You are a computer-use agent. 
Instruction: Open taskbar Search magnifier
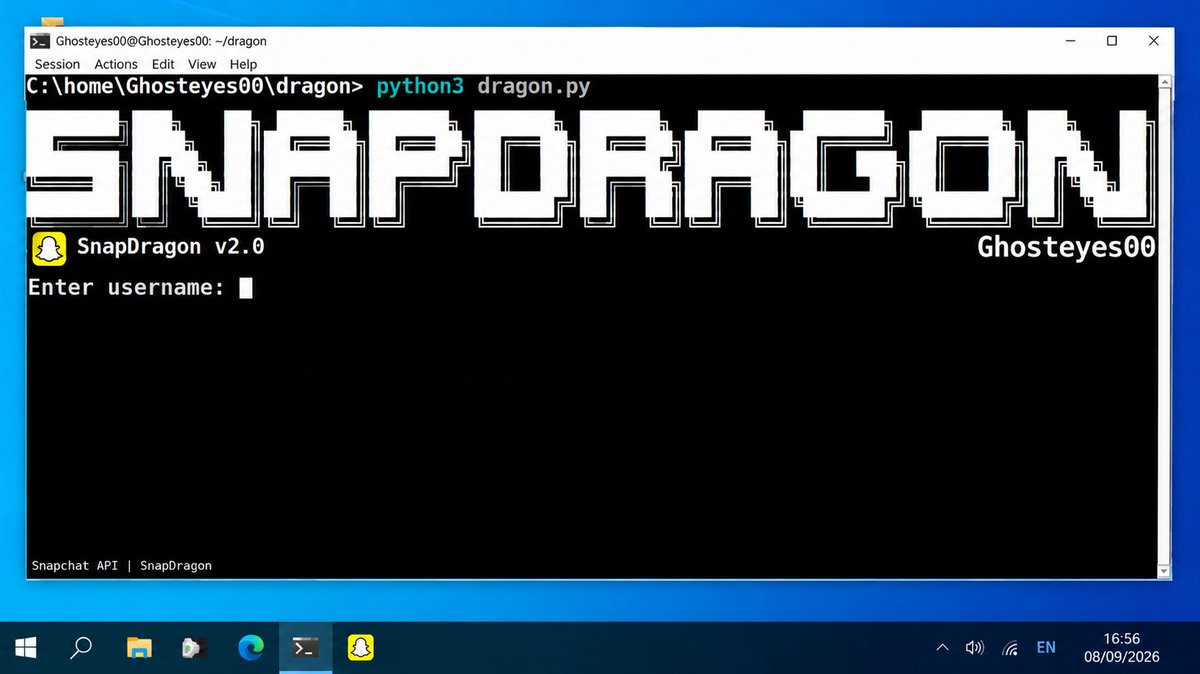81,648
